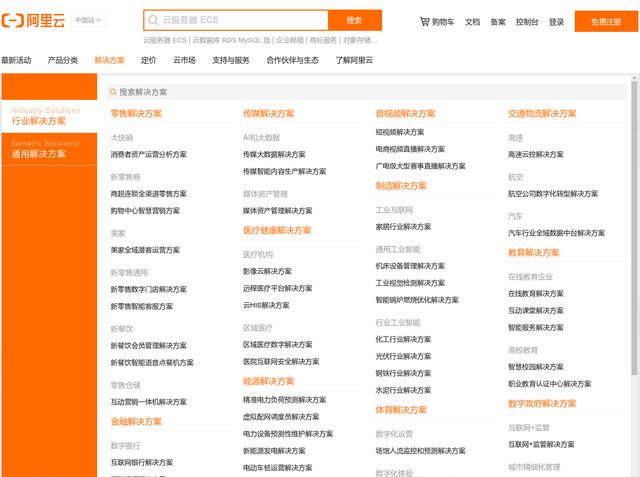Click the 音视频解决方案 heading
640x477 pixels.
click(x=405, y=113)
